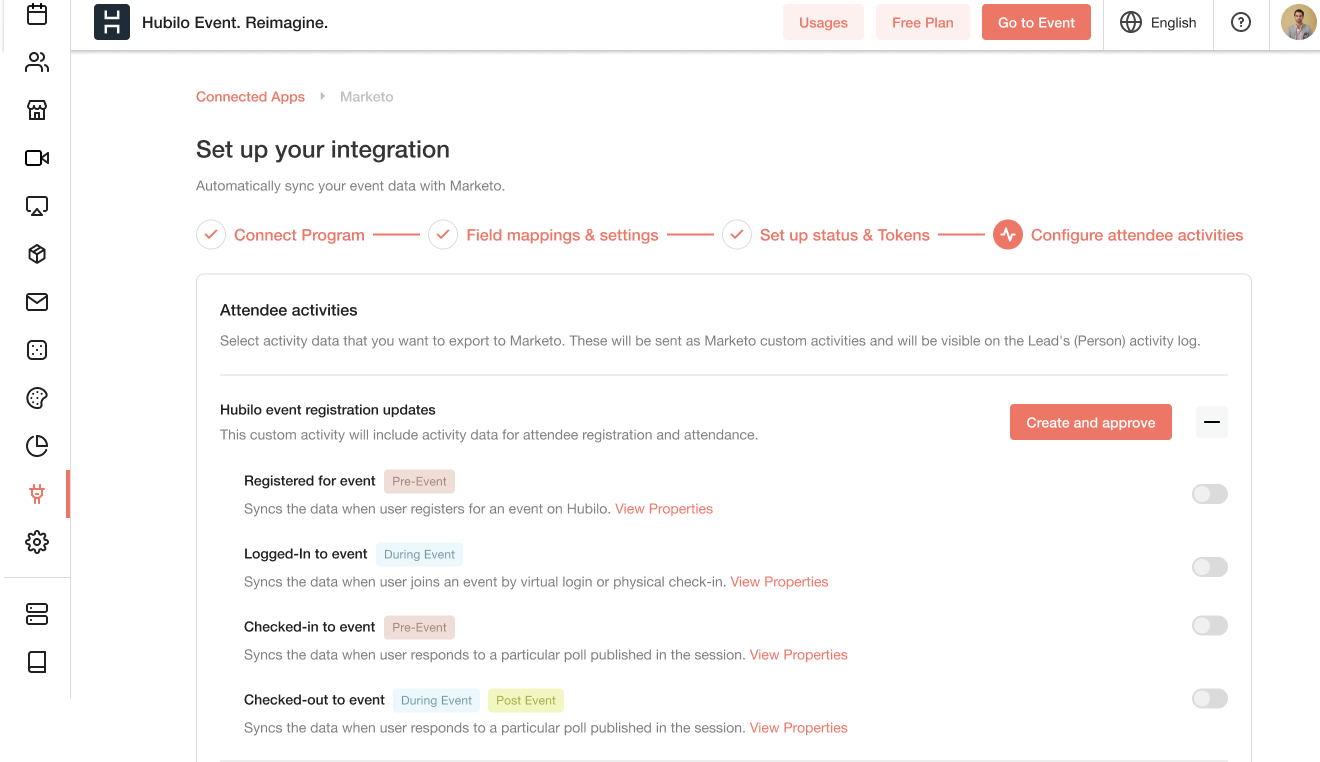This screenshot has width=1320, height=762.
Task: Click the Marketo breadcrumb item
Action: 367,97
